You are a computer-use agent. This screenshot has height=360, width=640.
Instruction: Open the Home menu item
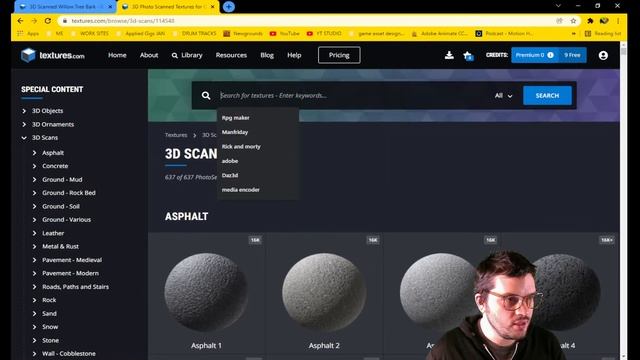click(x=117, y=55)
